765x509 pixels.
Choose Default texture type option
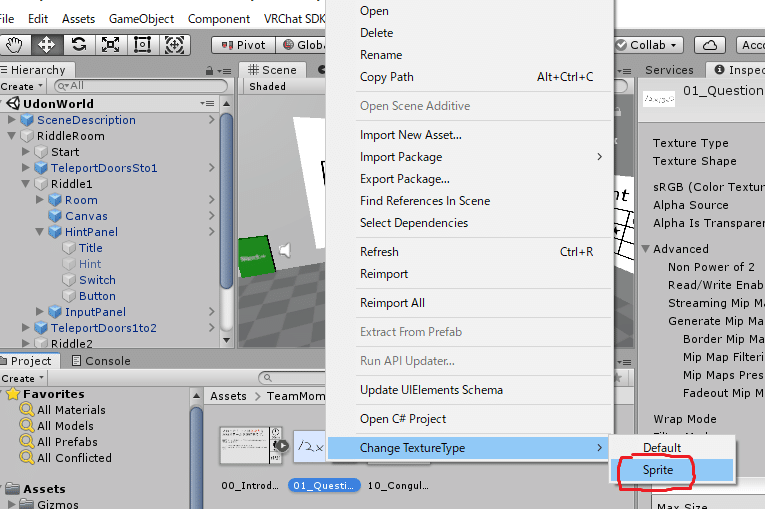673,448
